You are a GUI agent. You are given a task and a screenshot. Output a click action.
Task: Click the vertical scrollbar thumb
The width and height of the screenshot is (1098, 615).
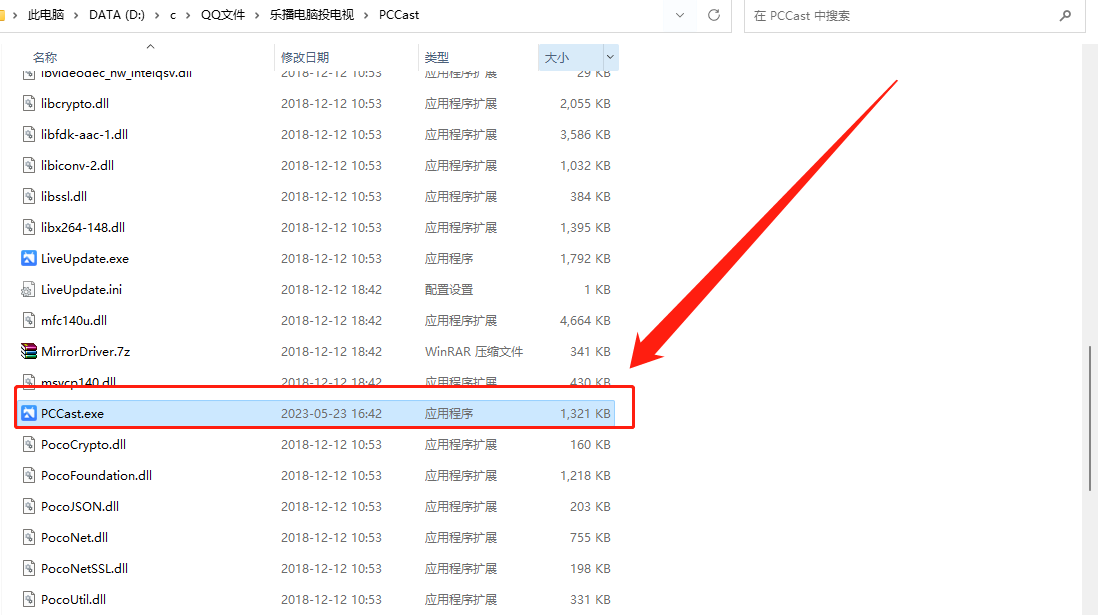(1090, 418)
